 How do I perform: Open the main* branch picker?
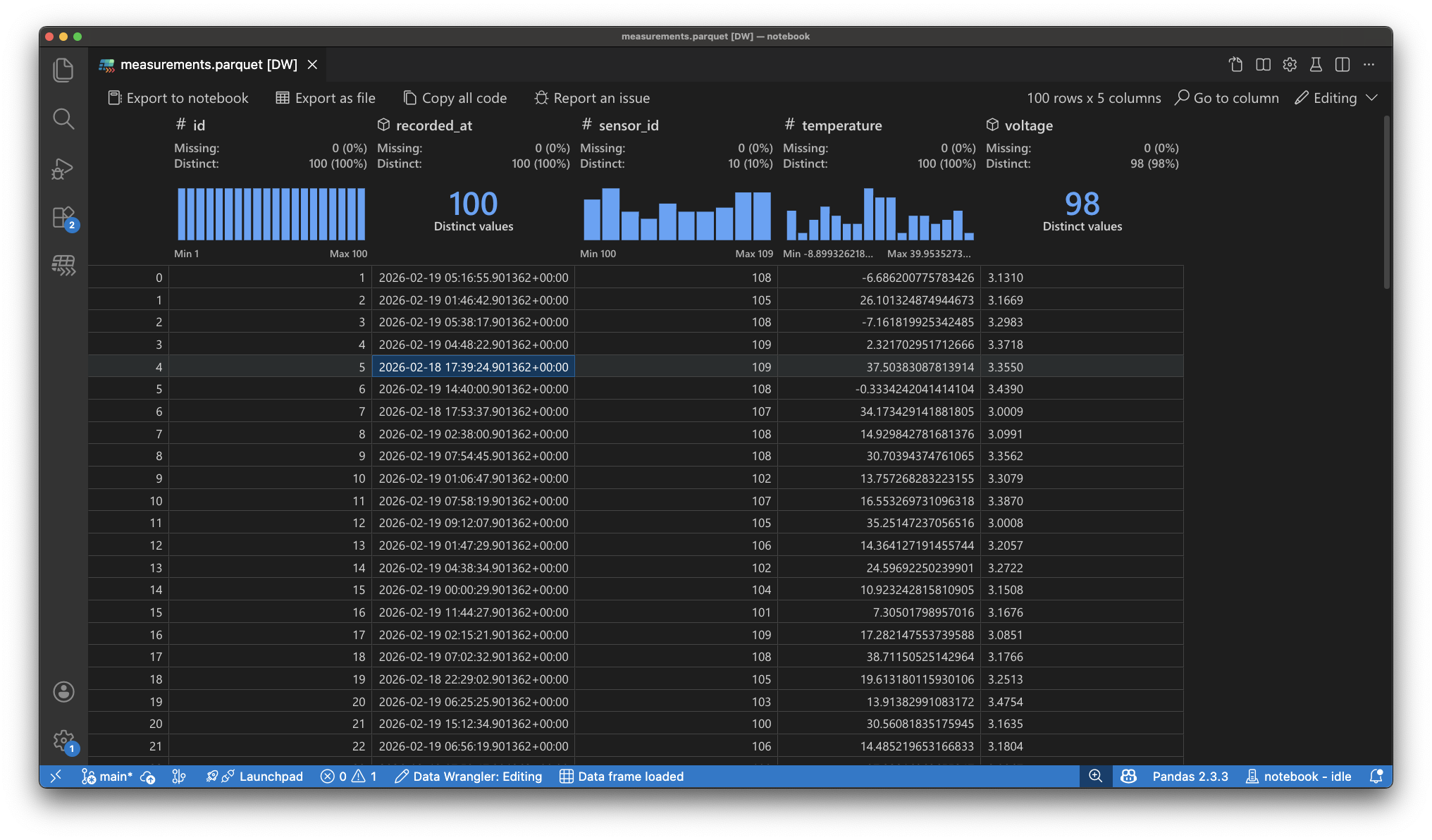point(107,776)
